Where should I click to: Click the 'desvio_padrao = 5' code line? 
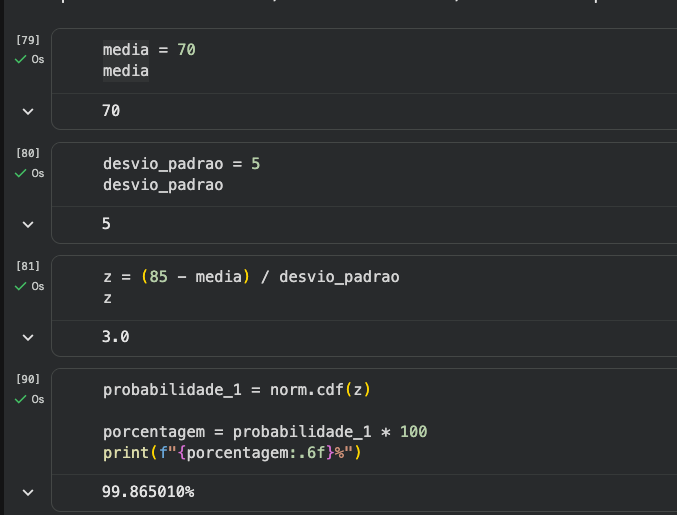click(181, 162)
